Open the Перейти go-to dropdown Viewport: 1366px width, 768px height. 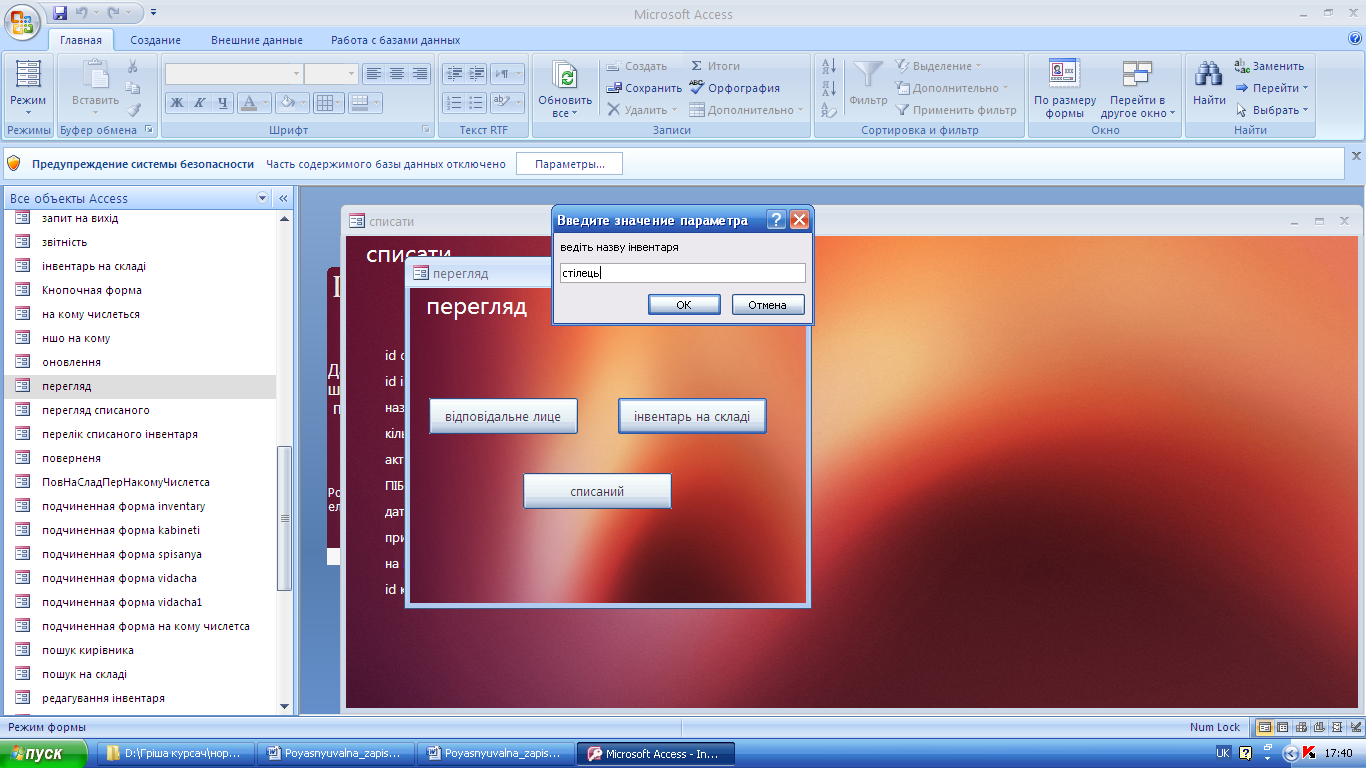click(1271, 88)
